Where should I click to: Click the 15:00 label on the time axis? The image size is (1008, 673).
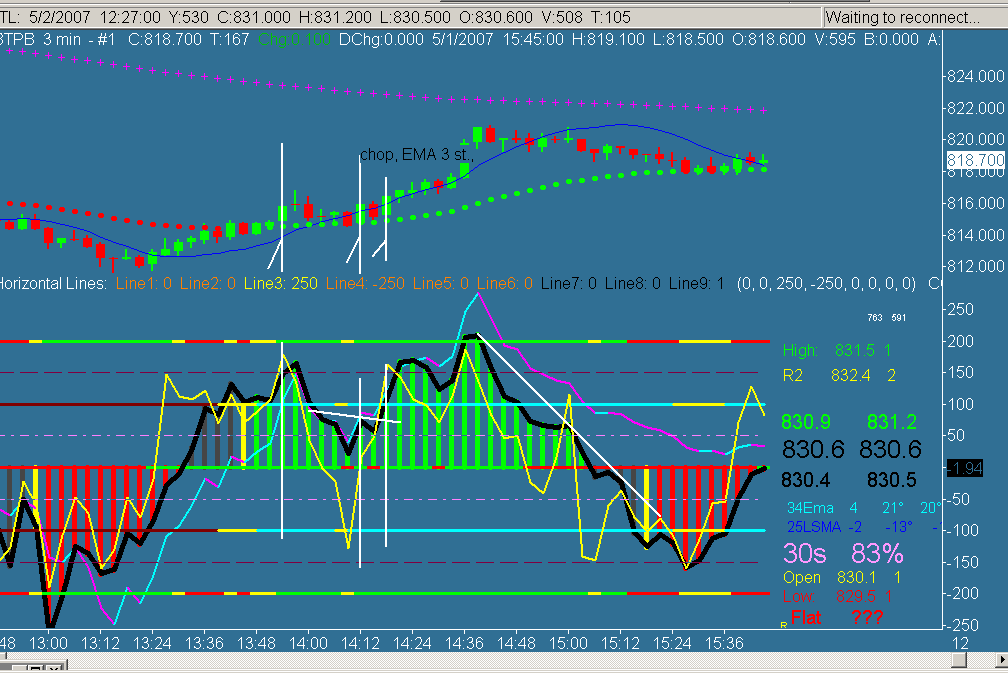[568, 643]
